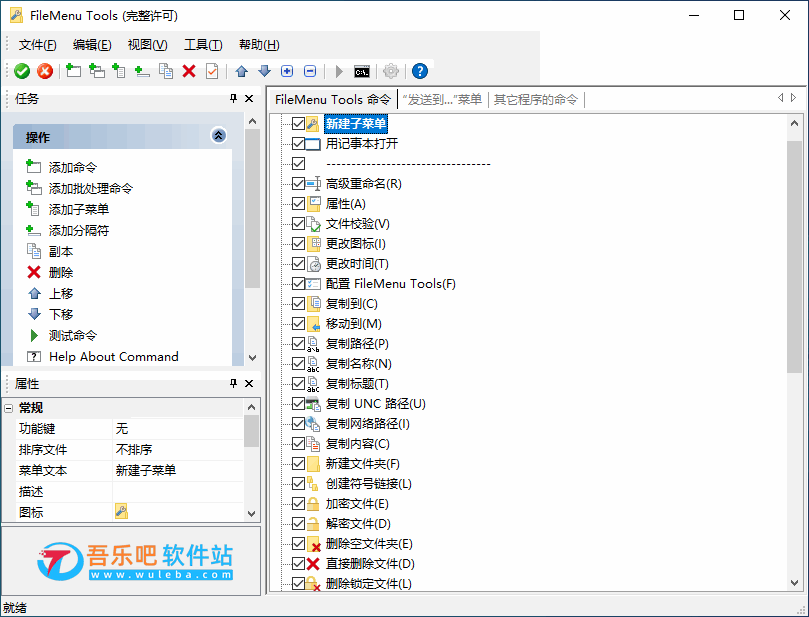The height and width of the screenshot is (617, 809).
Task: Uncheck the 新建子菜单 checkbox
Action: [298, 123]
